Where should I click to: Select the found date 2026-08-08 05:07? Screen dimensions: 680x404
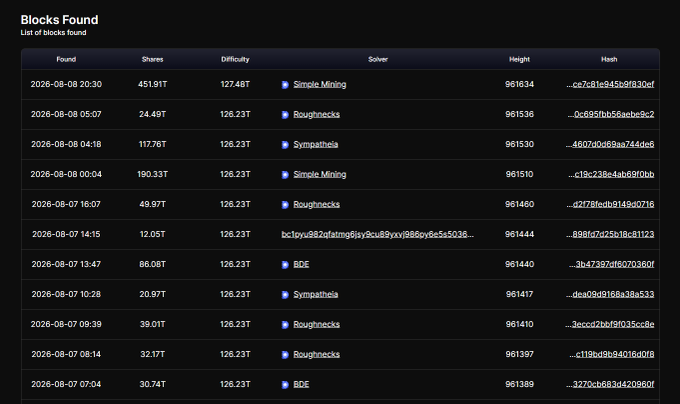(66, 114)
